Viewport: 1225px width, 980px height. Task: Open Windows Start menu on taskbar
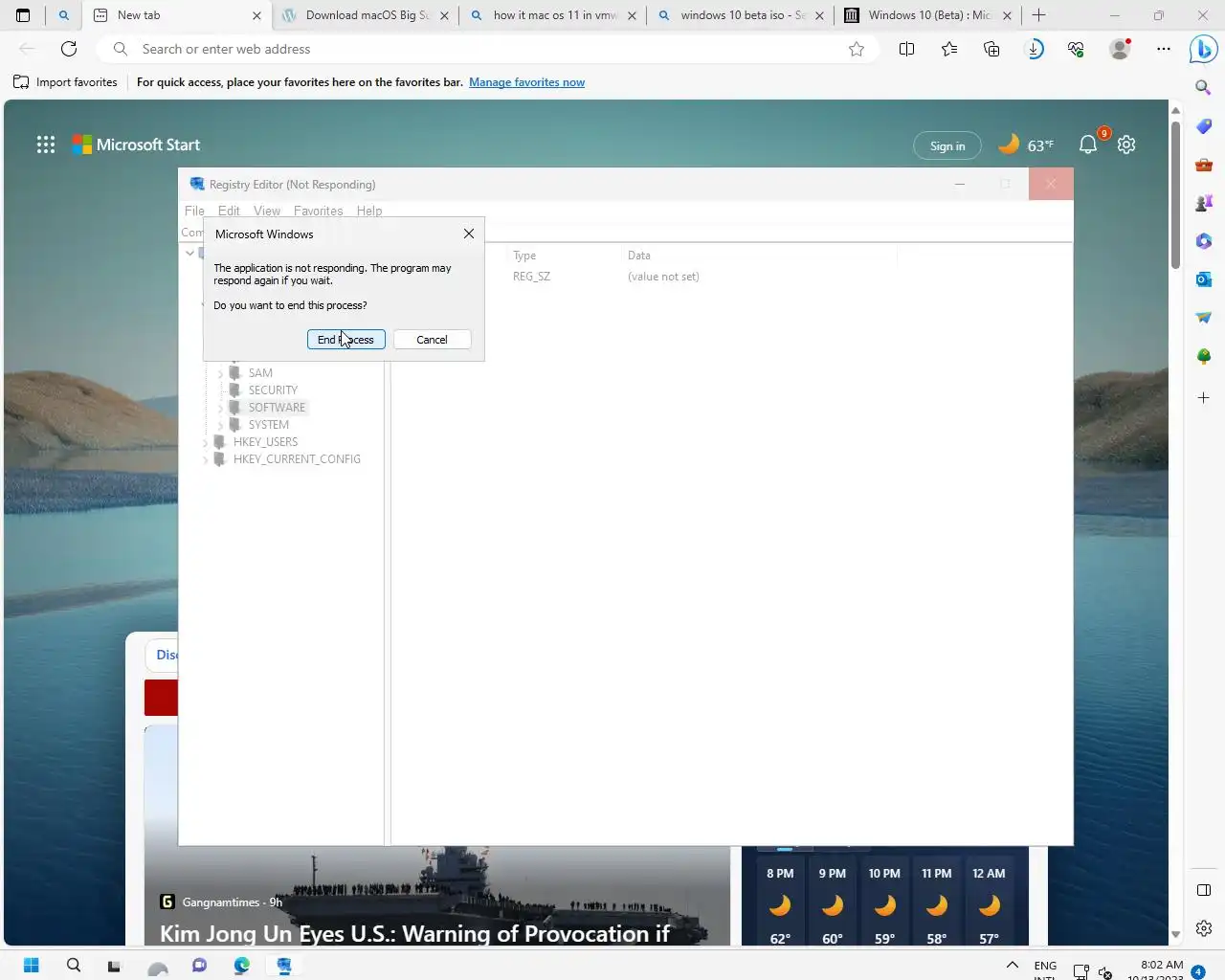[31, 965]
